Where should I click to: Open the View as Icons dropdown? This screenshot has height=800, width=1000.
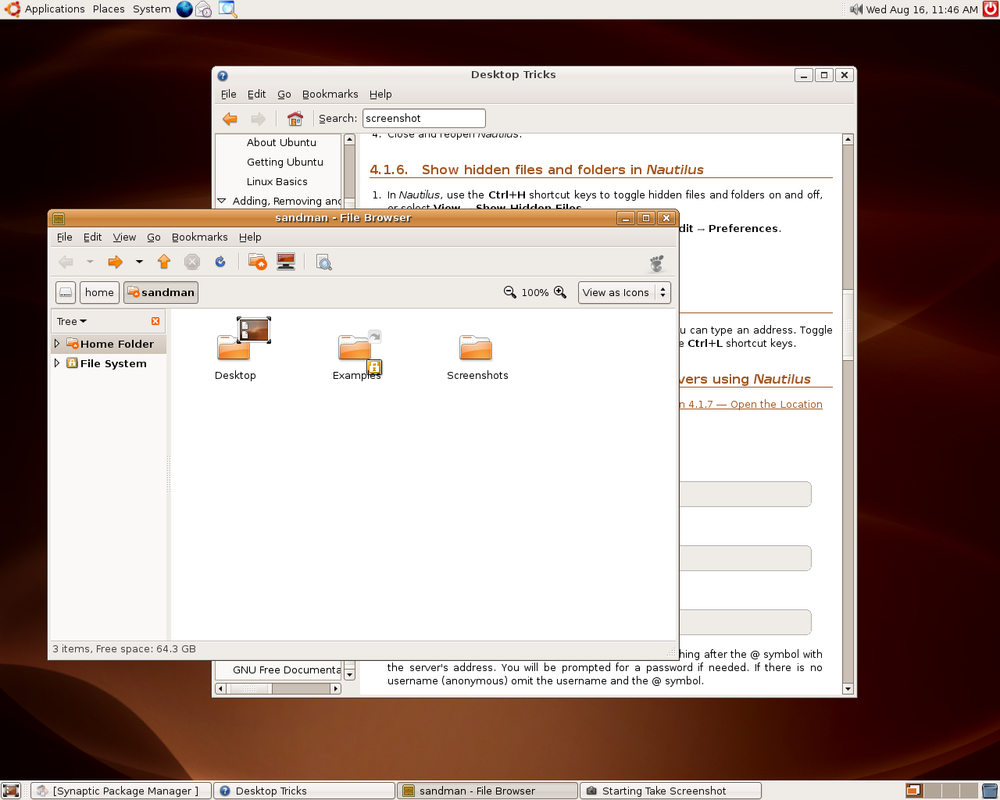(624, 292)
